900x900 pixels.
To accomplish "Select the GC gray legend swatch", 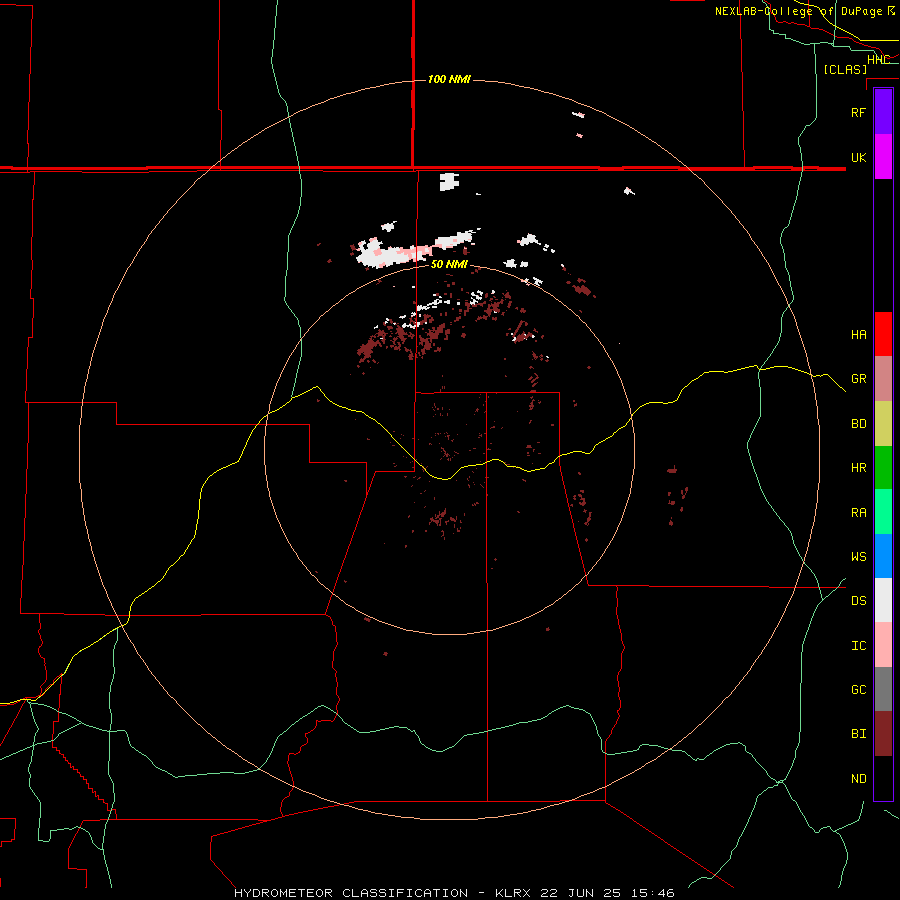I will [883, 689].
